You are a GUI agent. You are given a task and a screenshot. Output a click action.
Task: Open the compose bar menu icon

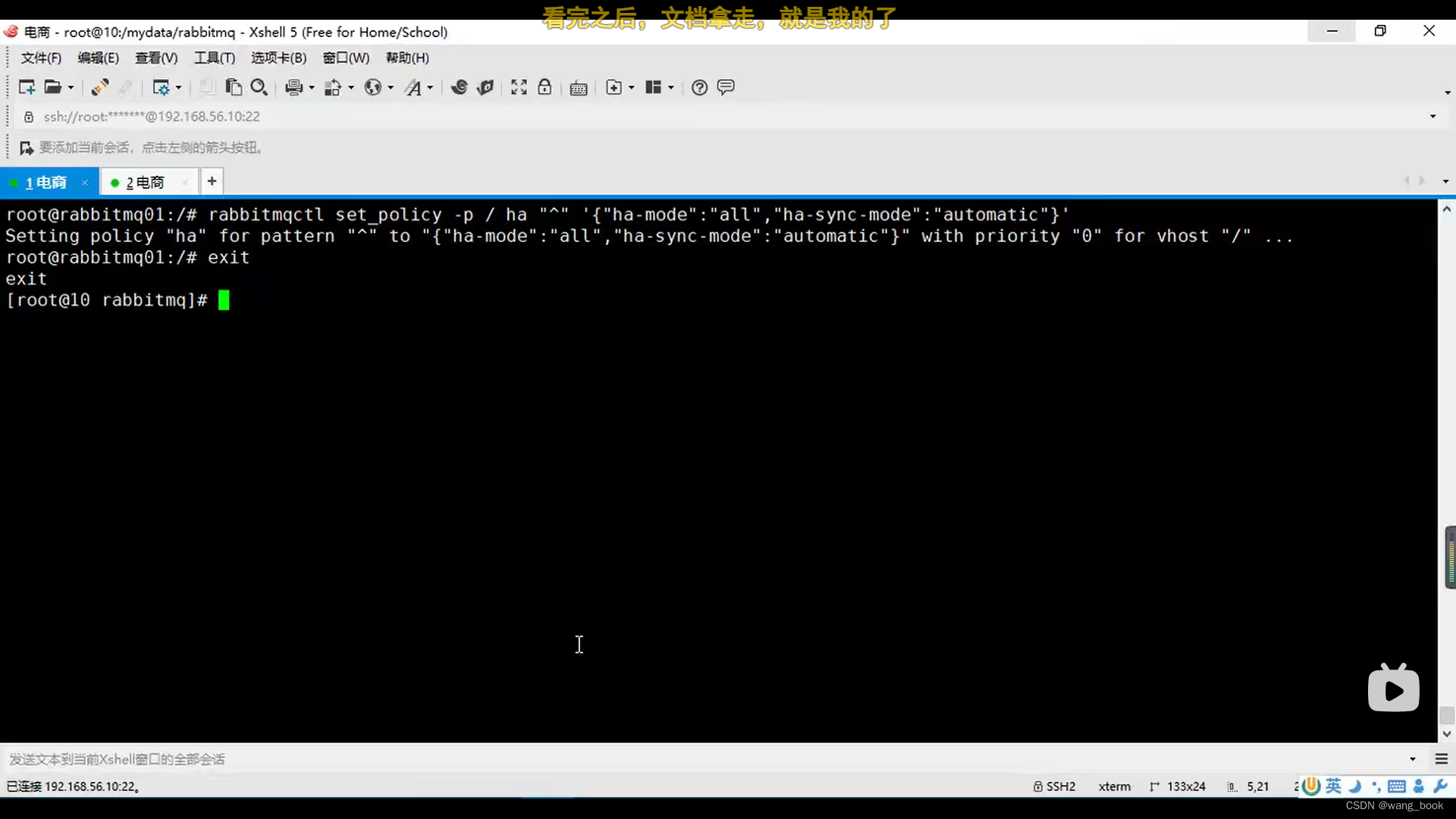[1442, 759]
